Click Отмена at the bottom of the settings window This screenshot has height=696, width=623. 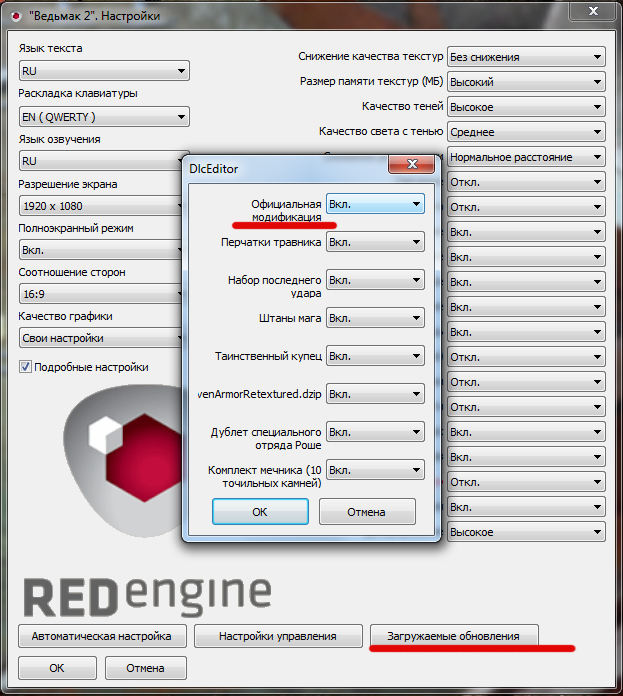146,668
